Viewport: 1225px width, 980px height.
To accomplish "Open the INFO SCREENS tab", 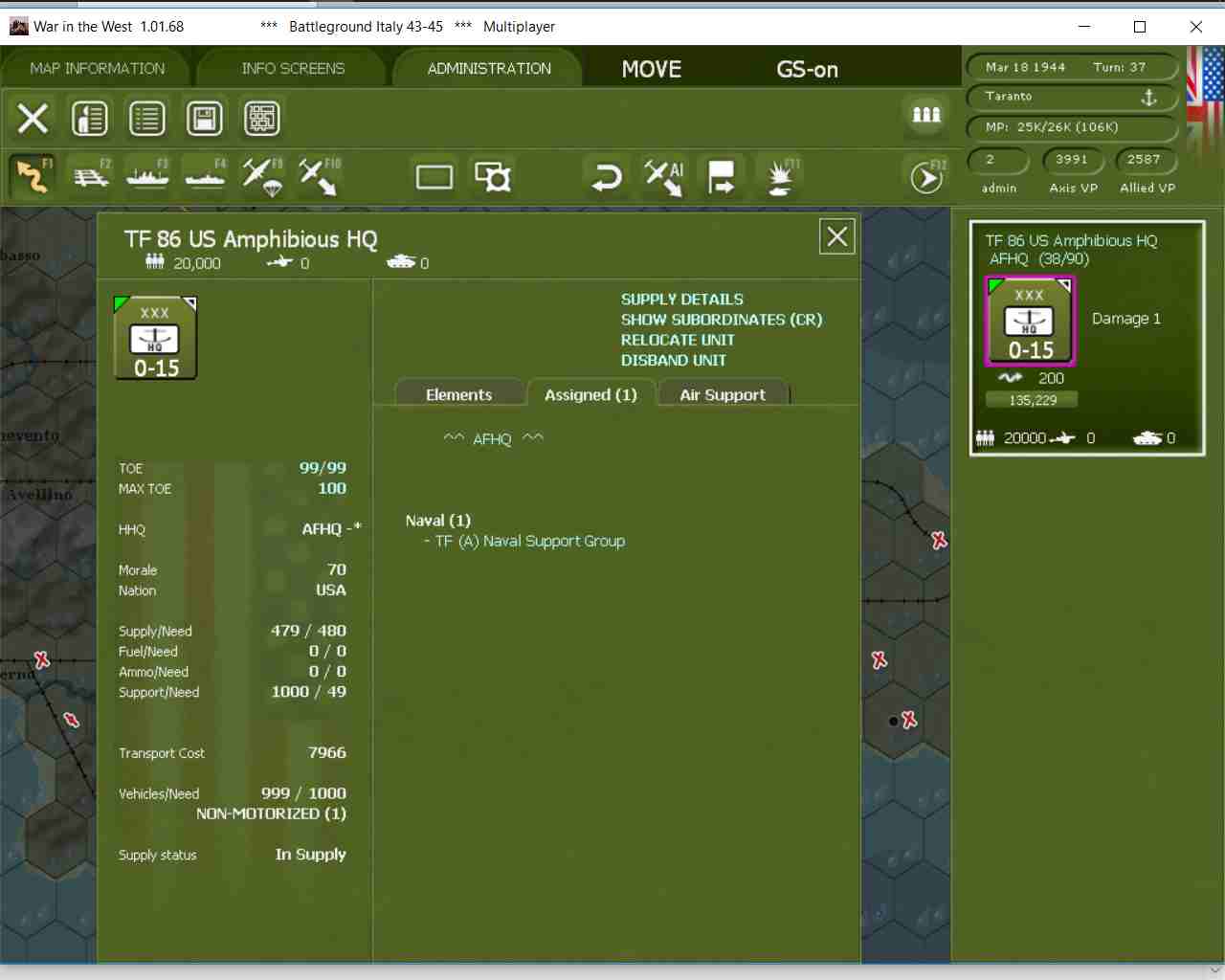I will click(293, 69).
